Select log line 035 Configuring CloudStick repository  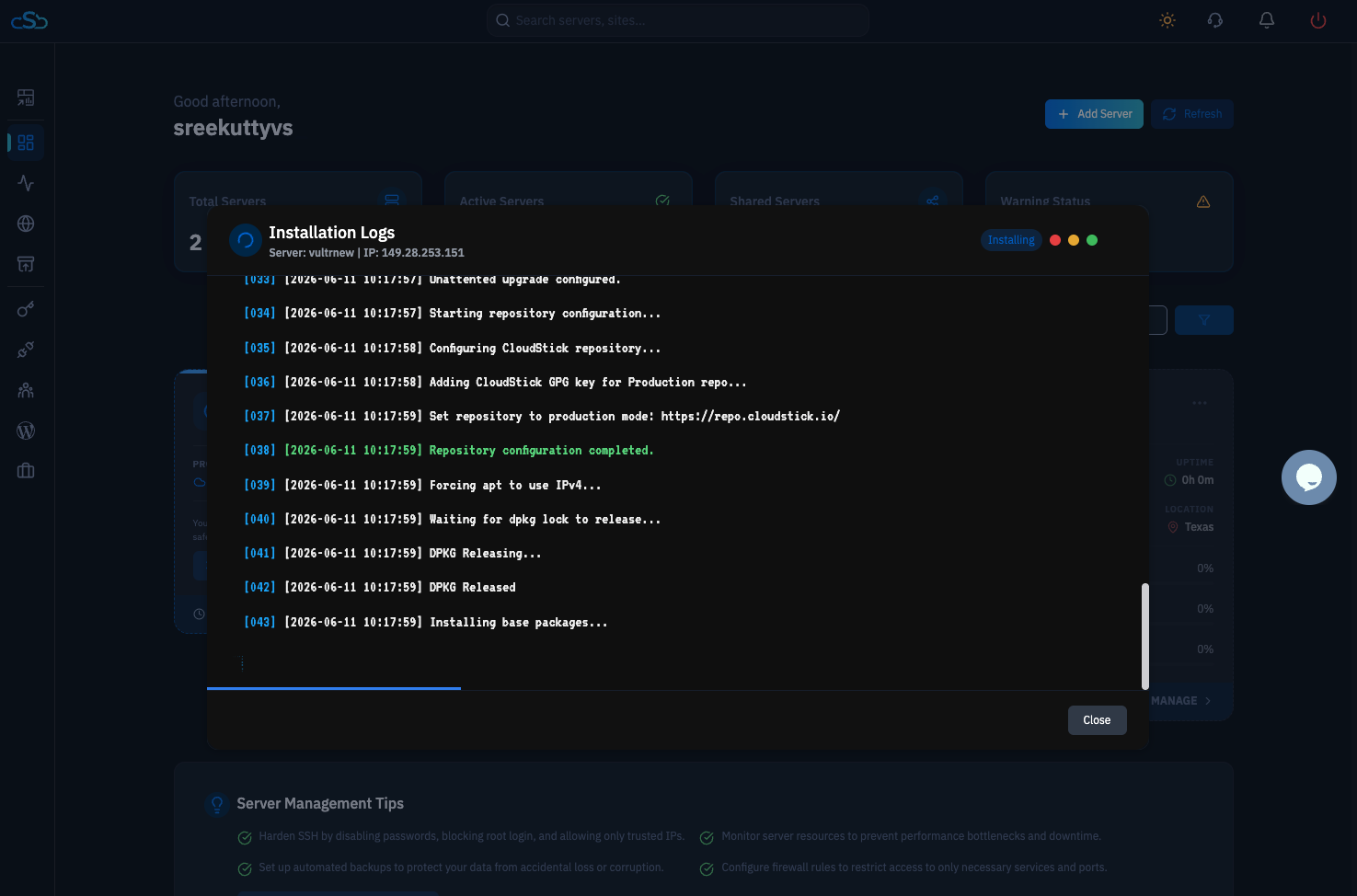tap(452, 349)
